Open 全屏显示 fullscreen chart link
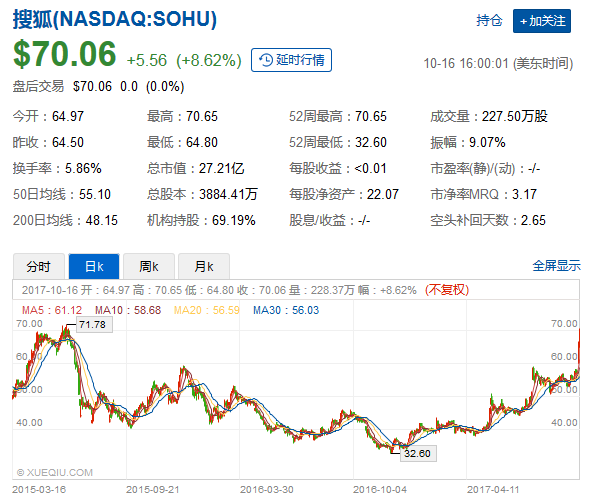 (556, 266)
